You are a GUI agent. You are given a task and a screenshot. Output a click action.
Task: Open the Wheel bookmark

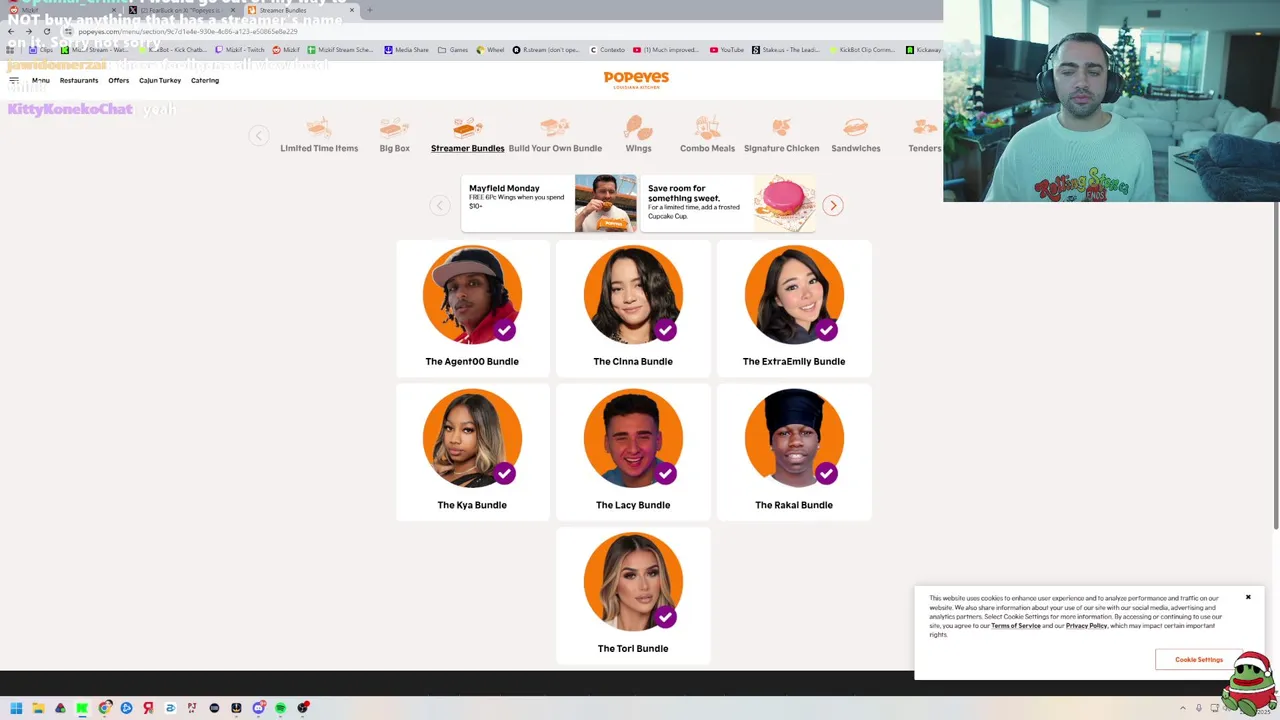490,50
